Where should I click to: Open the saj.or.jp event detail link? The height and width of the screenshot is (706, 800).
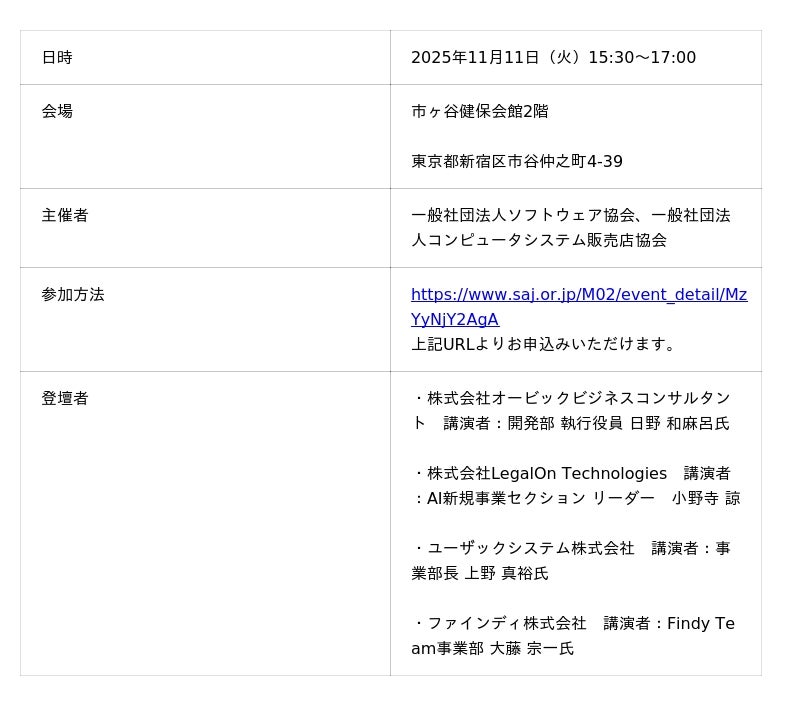pos(578,295)
